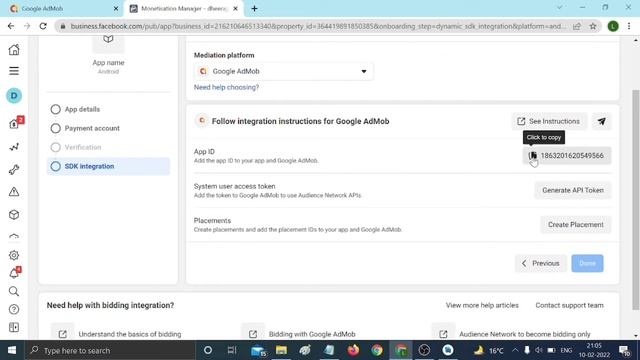
Task: Go back with the Previous button
Action: pyautogui.click(x=540, y=263)
